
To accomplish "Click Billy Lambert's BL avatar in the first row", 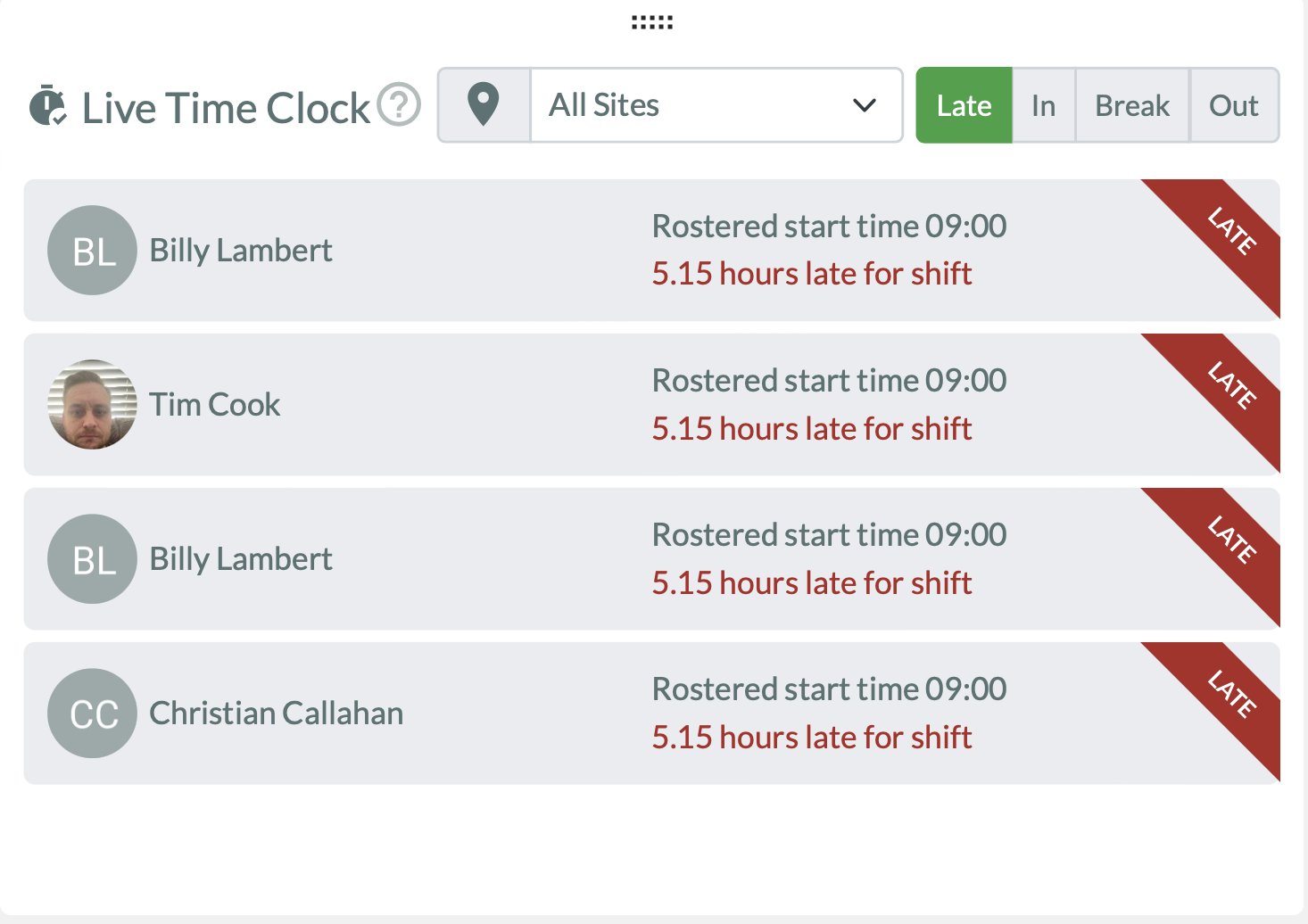I will point(92,251).
